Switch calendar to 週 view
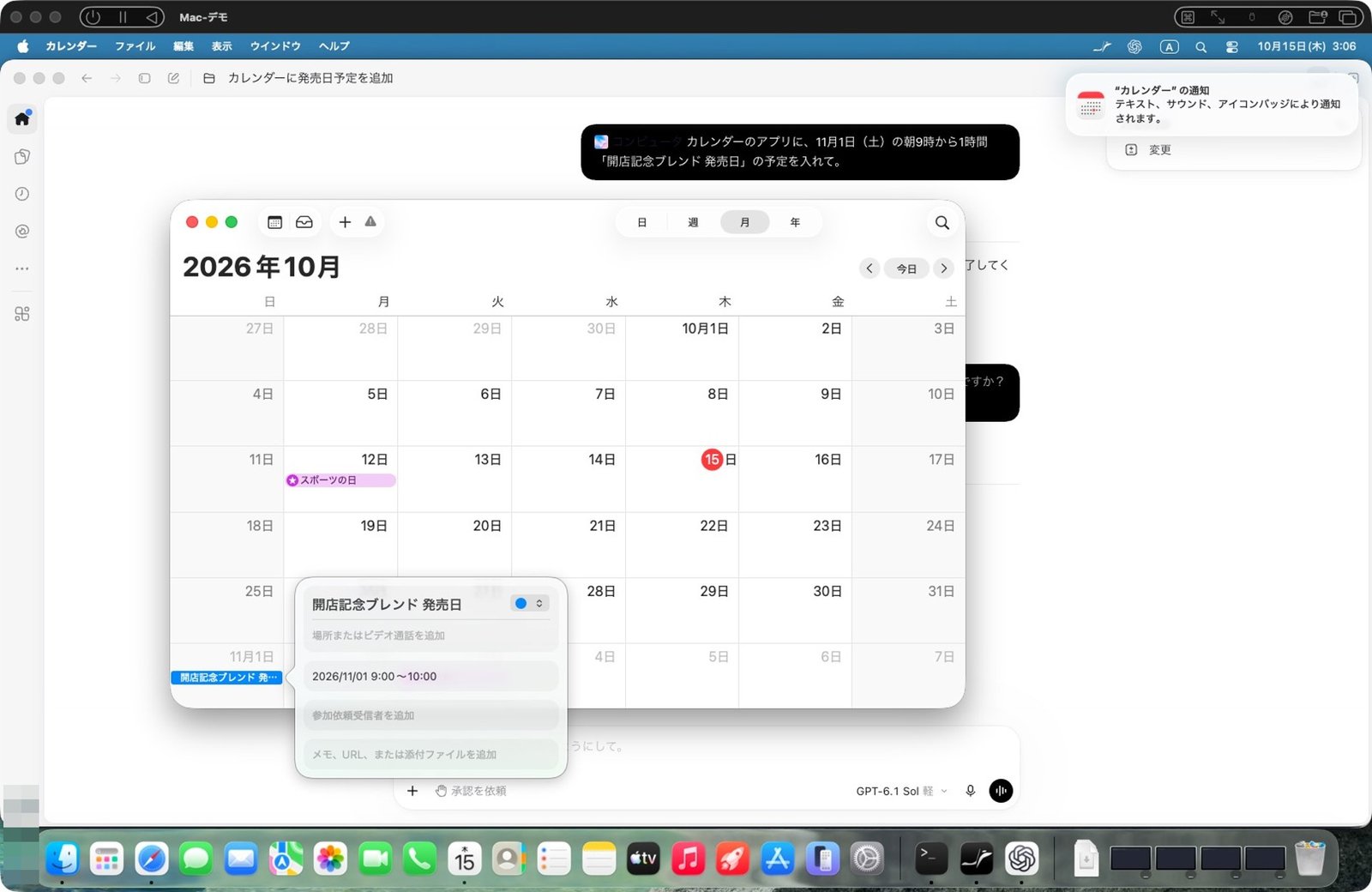Viewport: 1372px width, 892px height. tap(693, 223)
